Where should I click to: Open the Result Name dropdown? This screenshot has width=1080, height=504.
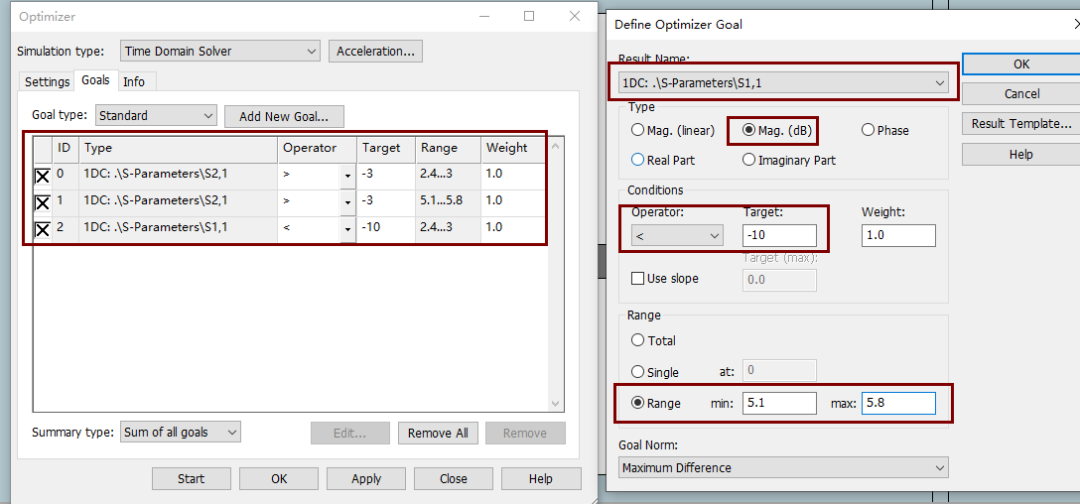point(783,83)
